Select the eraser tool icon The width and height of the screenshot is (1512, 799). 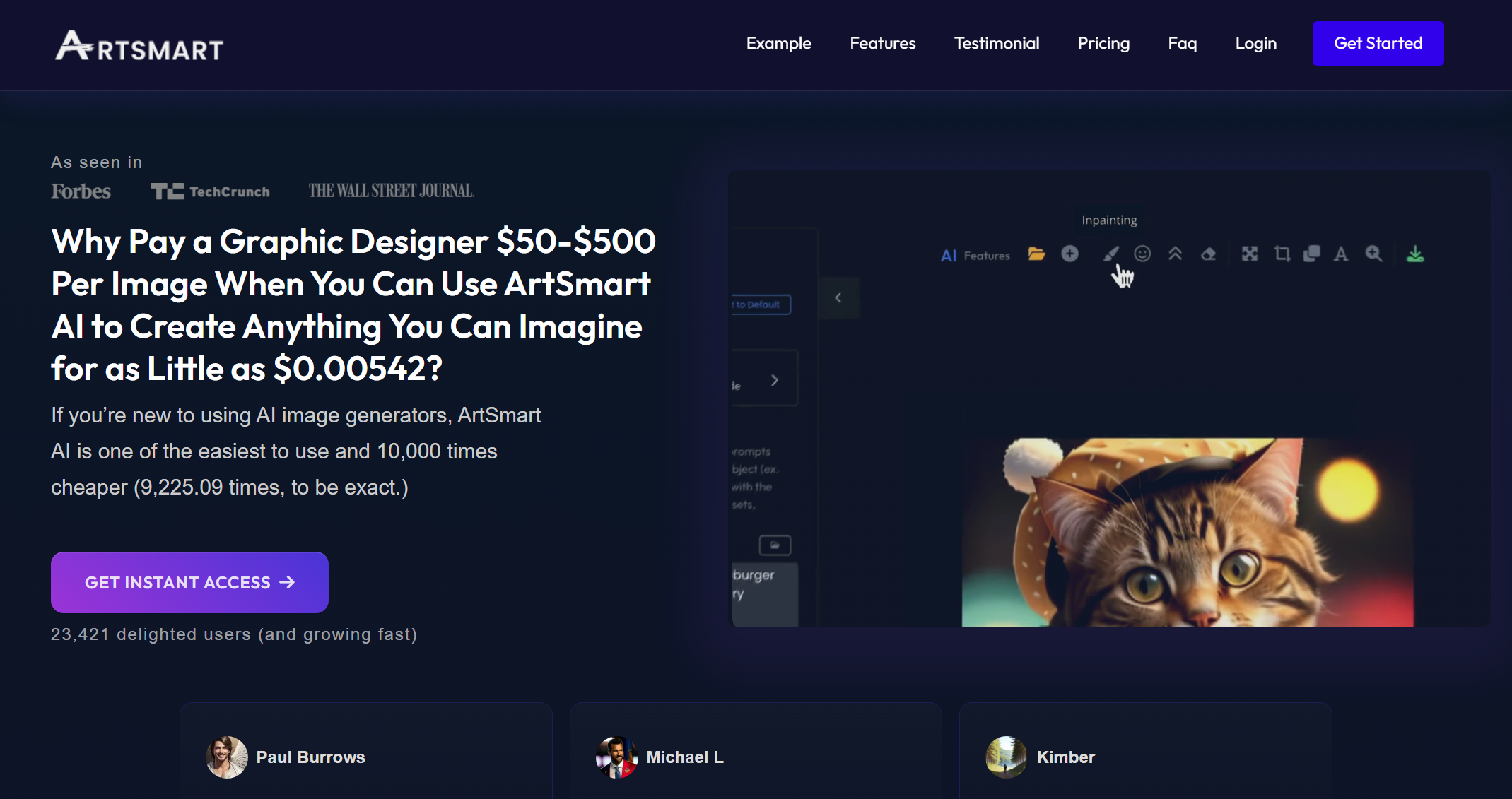[1209, 254]
